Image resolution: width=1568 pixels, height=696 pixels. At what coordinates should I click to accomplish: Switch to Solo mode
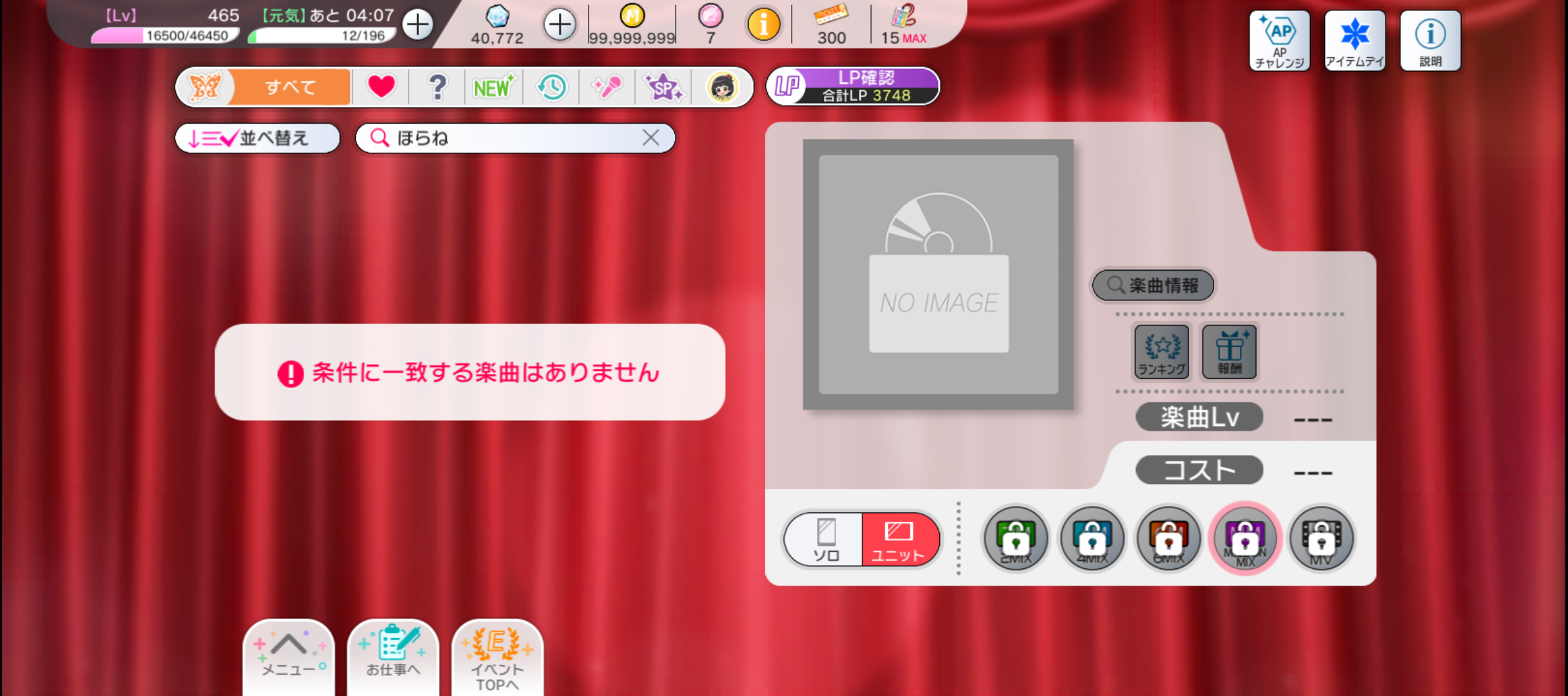pos(825,539)
